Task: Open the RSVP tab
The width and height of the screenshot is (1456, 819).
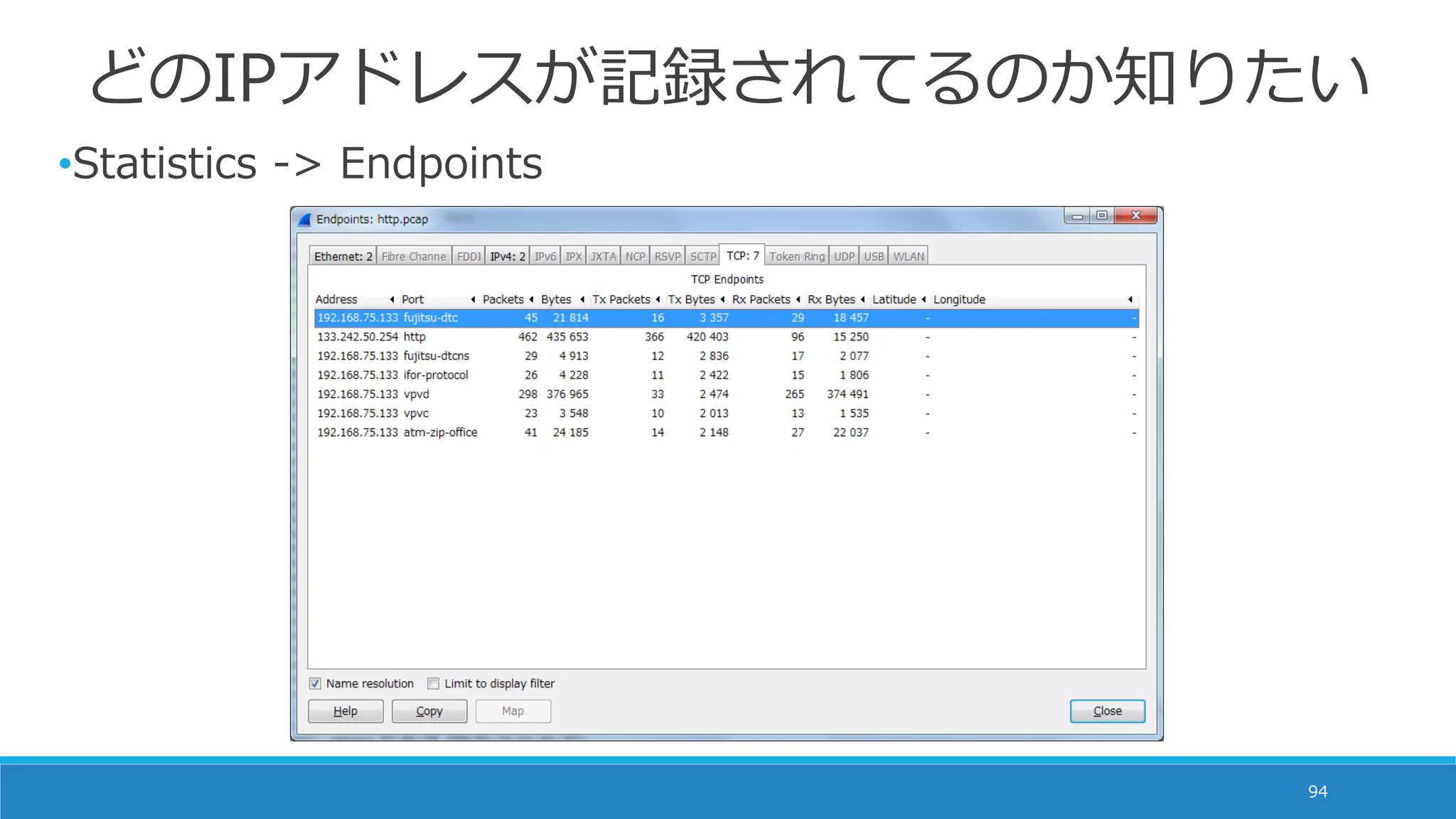Action: (x=668, y=257)
